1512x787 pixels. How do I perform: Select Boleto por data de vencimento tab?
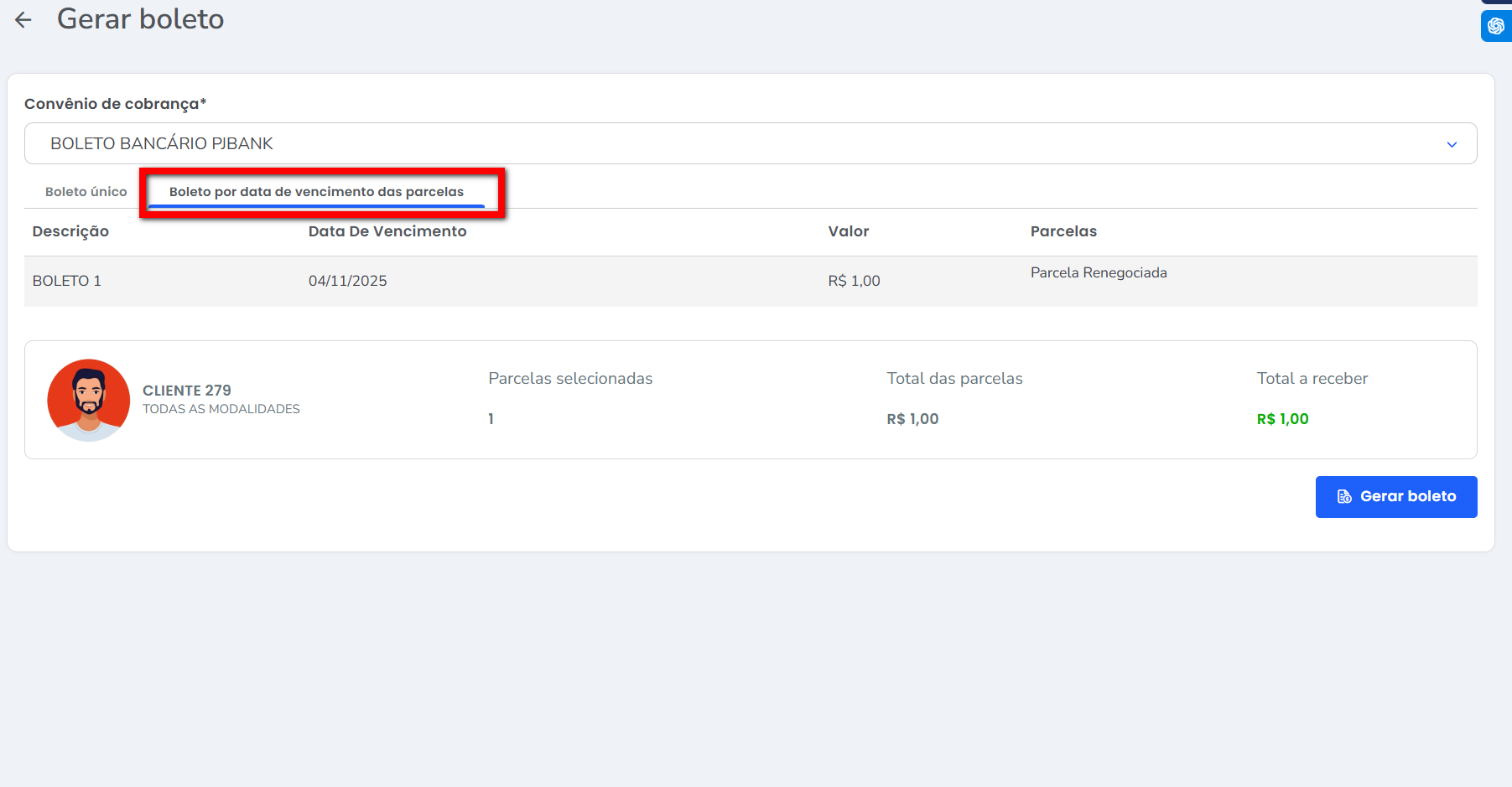[316, 192]
